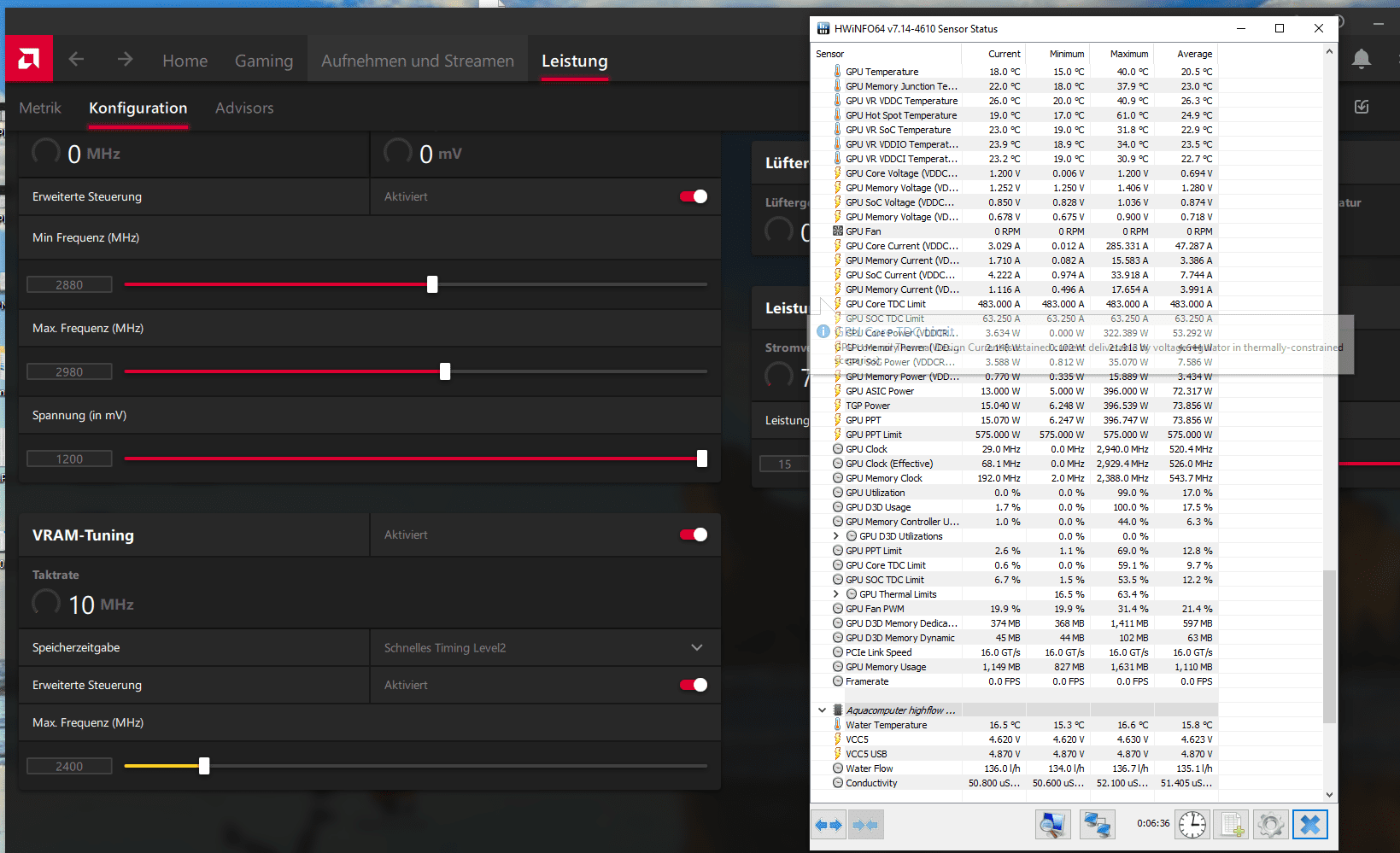This screenshot has height=853, width=1400.
Task: Click TGP Power lightning icon
Action: point(838,406)
